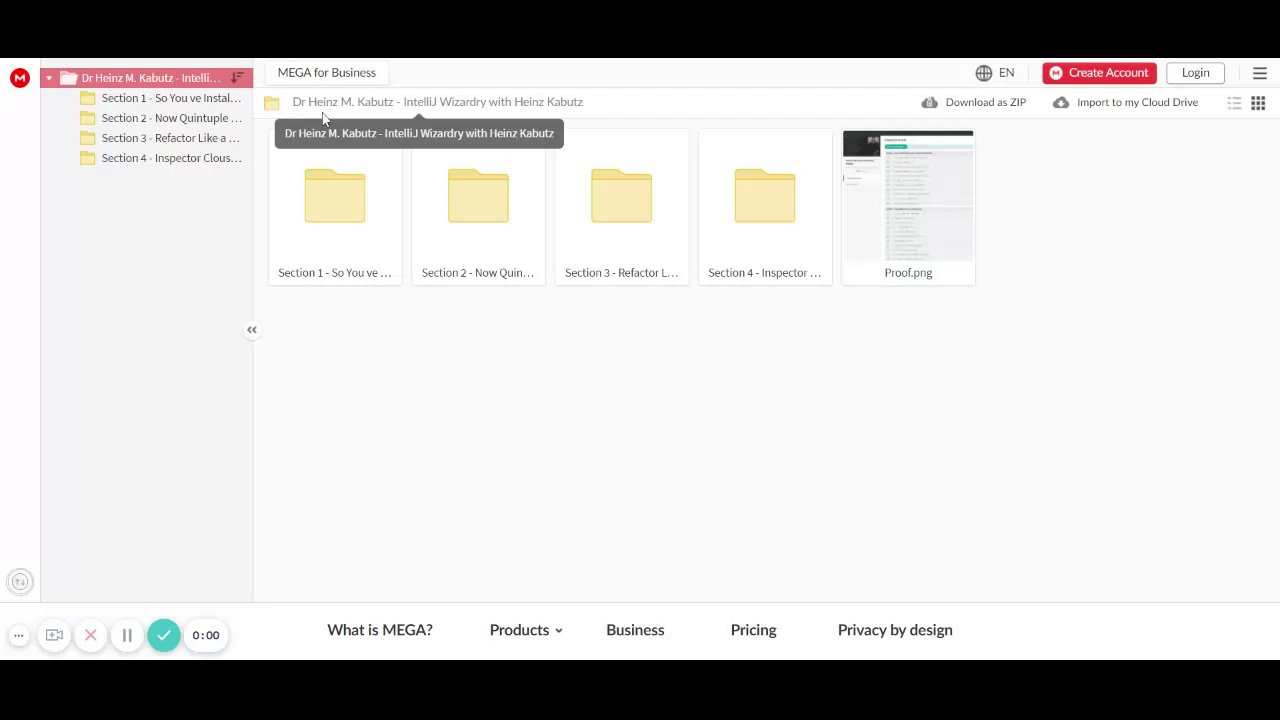Switch to grid thumbnail view

pyautogui.click(x=1258, y=103)
